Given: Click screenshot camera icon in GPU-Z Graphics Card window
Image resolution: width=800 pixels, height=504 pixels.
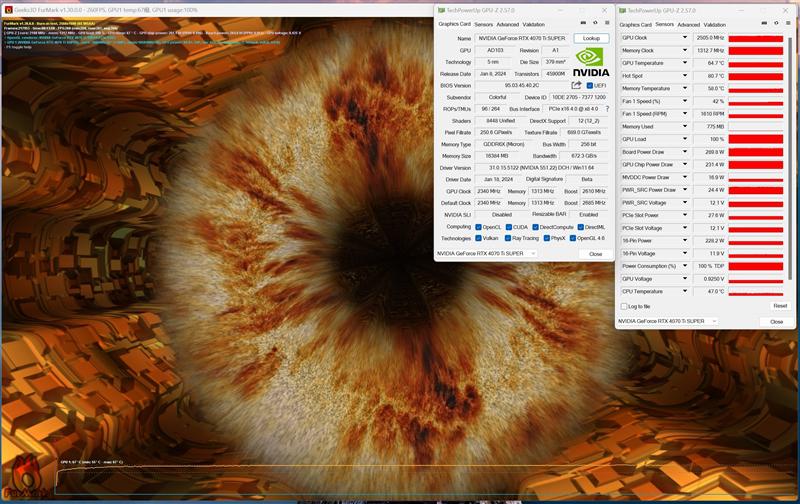Looking at the screenshot, I should (583, 23).
